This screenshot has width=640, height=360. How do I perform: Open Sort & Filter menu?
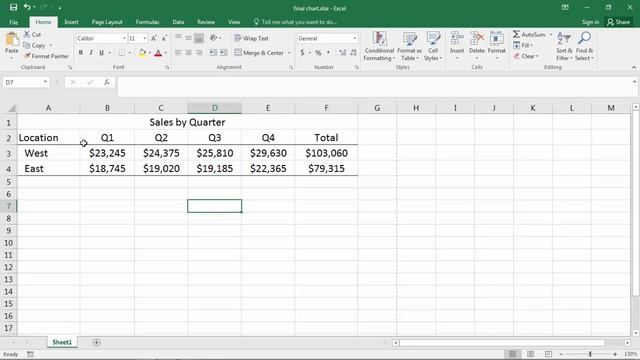(564, 46)
